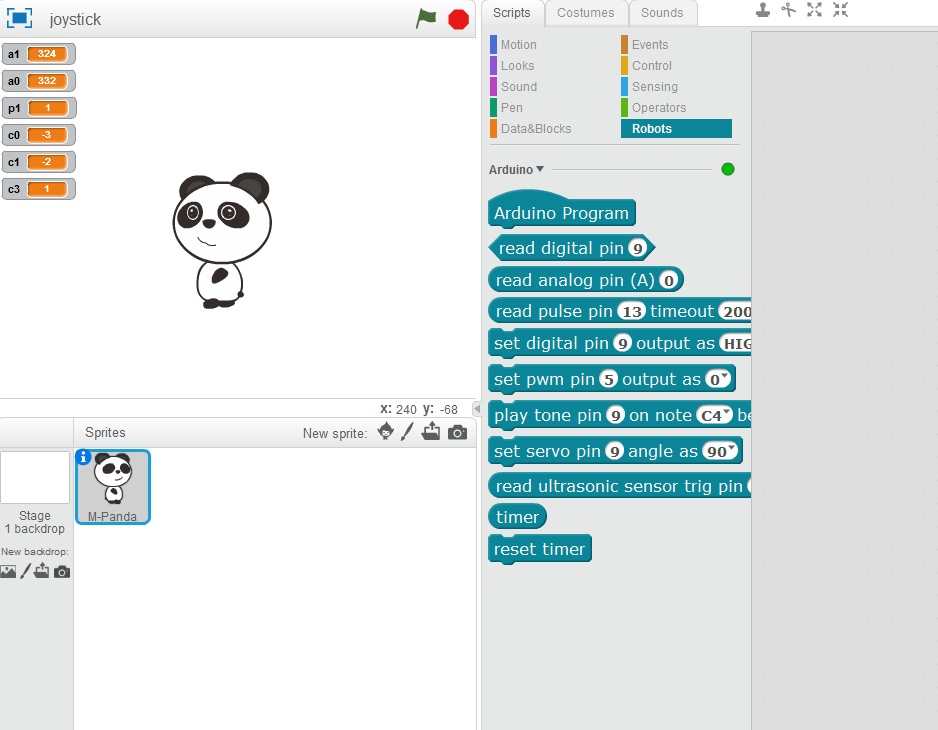Viewport: 938px width, 730px height.
Task: Click the red stop sign
Action: click(457, 18)
